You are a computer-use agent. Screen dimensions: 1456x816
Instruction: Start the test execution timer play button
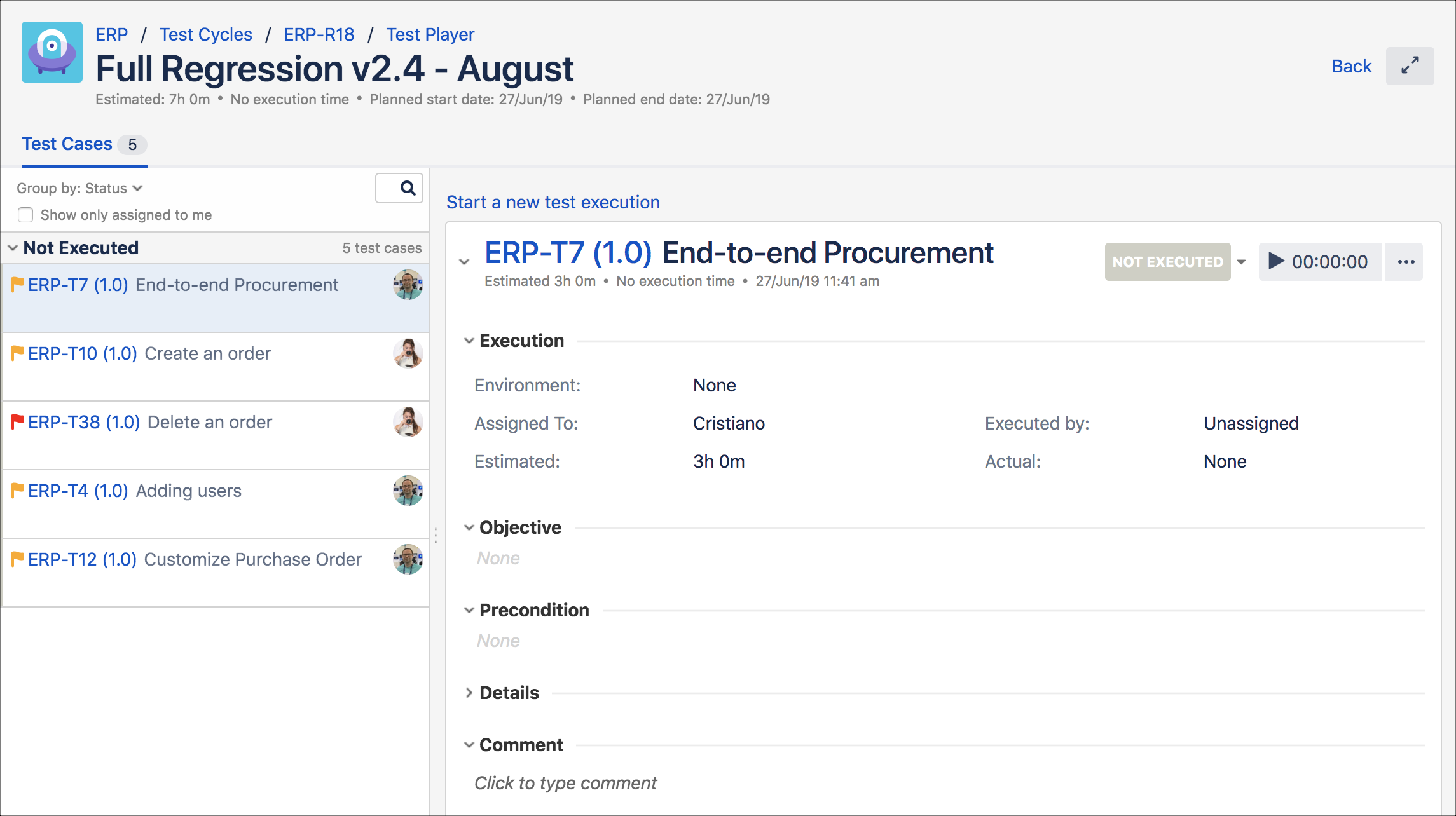1275,261
